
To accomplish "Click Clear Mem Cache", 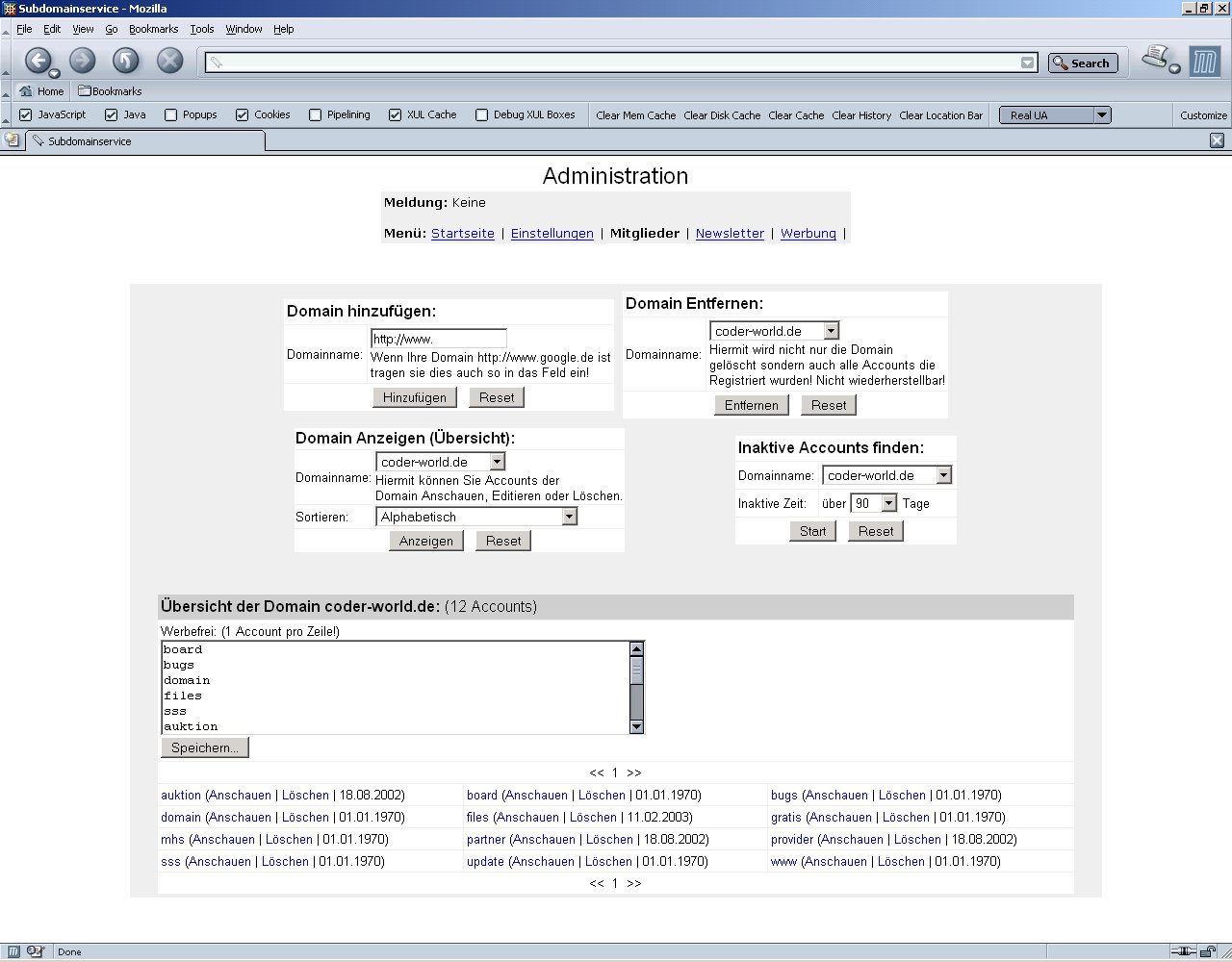I will (x=635, y=114).
